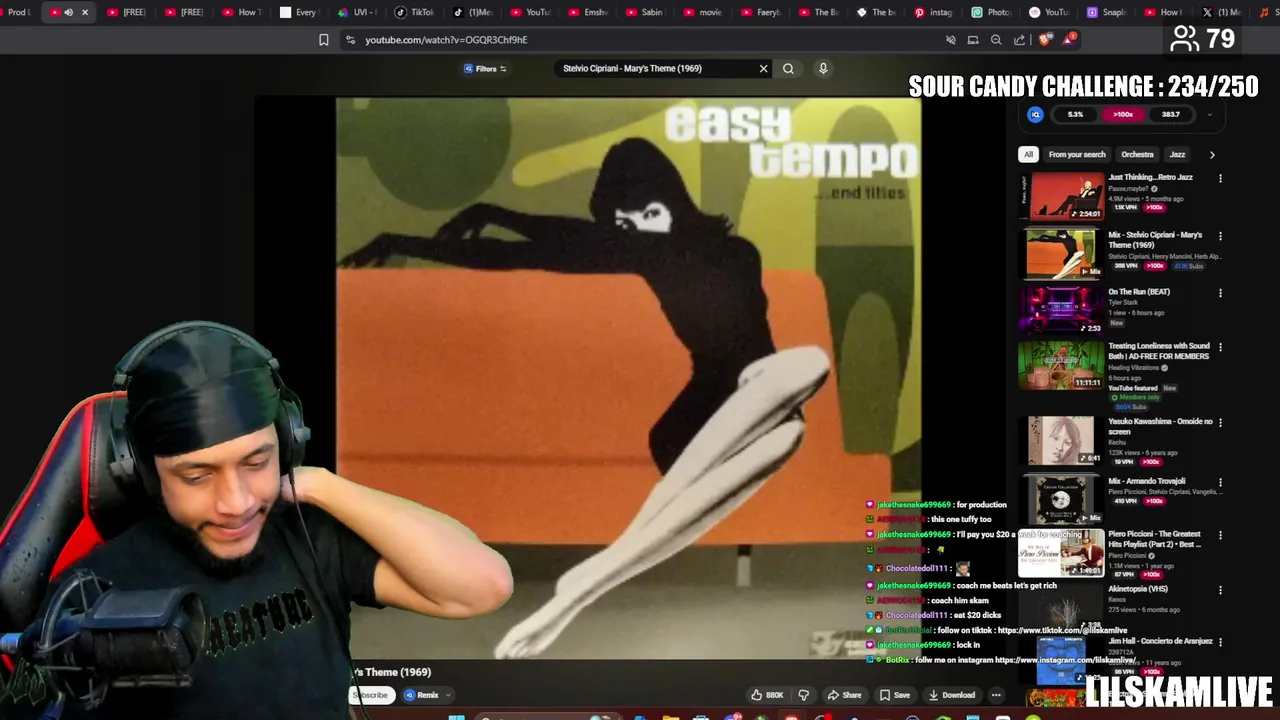Bookmark the page with the address bar bookmark icon
The height and width of the screenshot is (720, 1280).
(323, 40)
